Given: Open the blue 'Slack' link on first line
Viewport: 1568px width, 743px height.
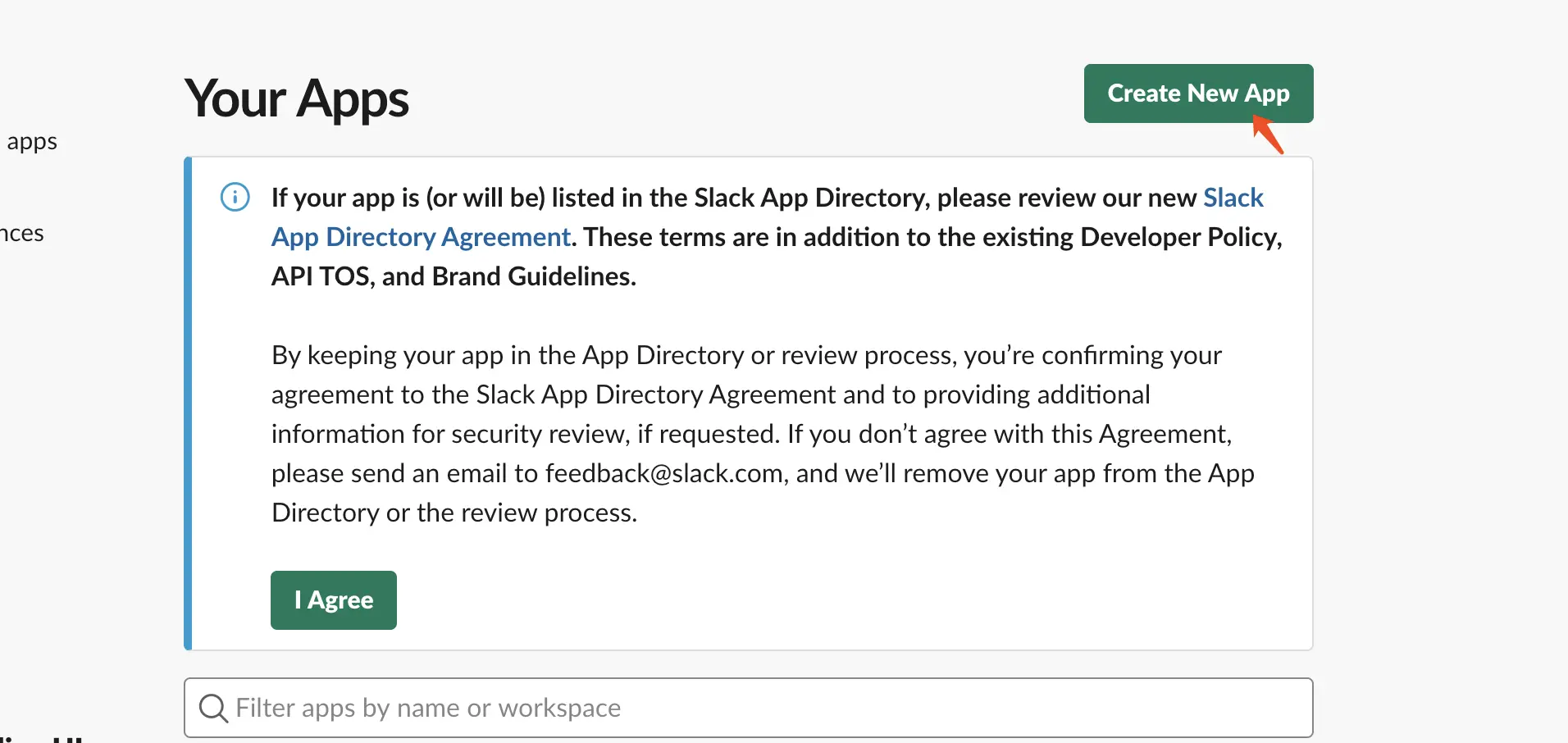Looking at the screenshot, I should [1233, 198].
